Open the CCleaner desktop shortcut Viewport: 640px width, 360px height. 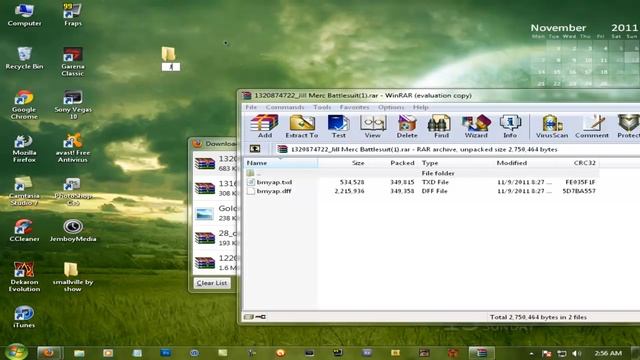(x=24, y=230)
